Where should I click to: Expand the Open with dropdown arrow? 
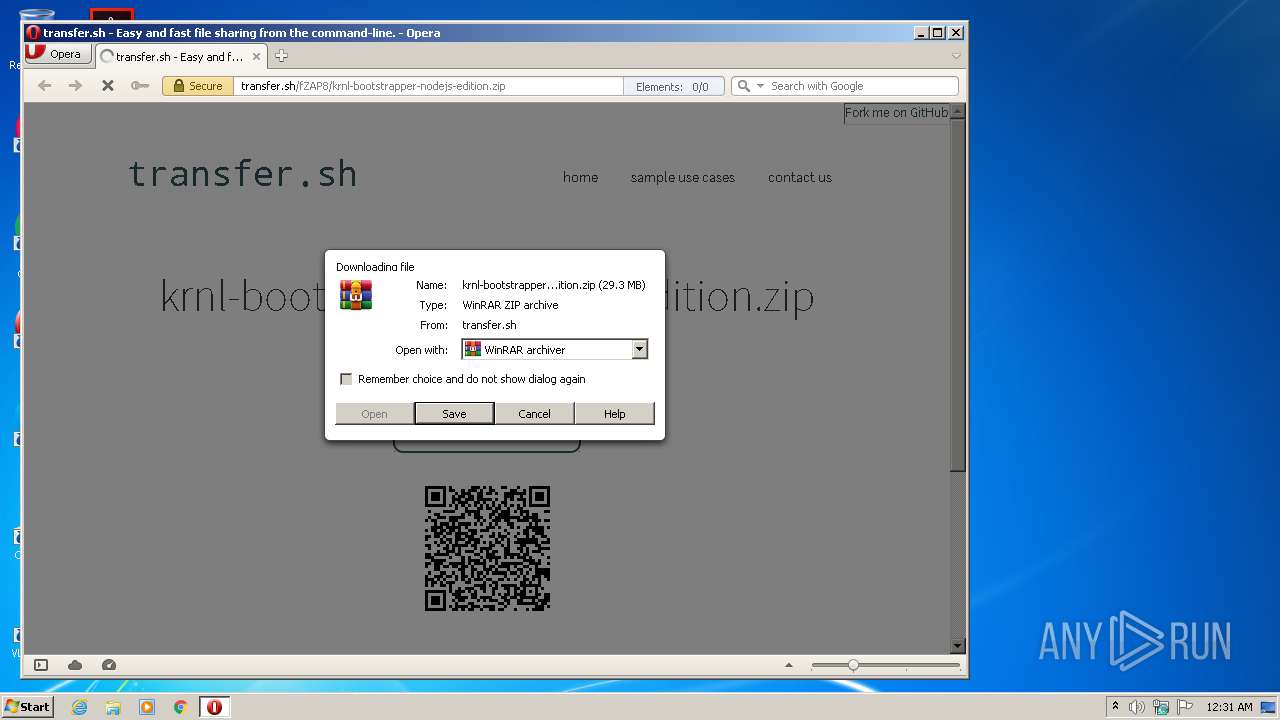tap(640, 350)
